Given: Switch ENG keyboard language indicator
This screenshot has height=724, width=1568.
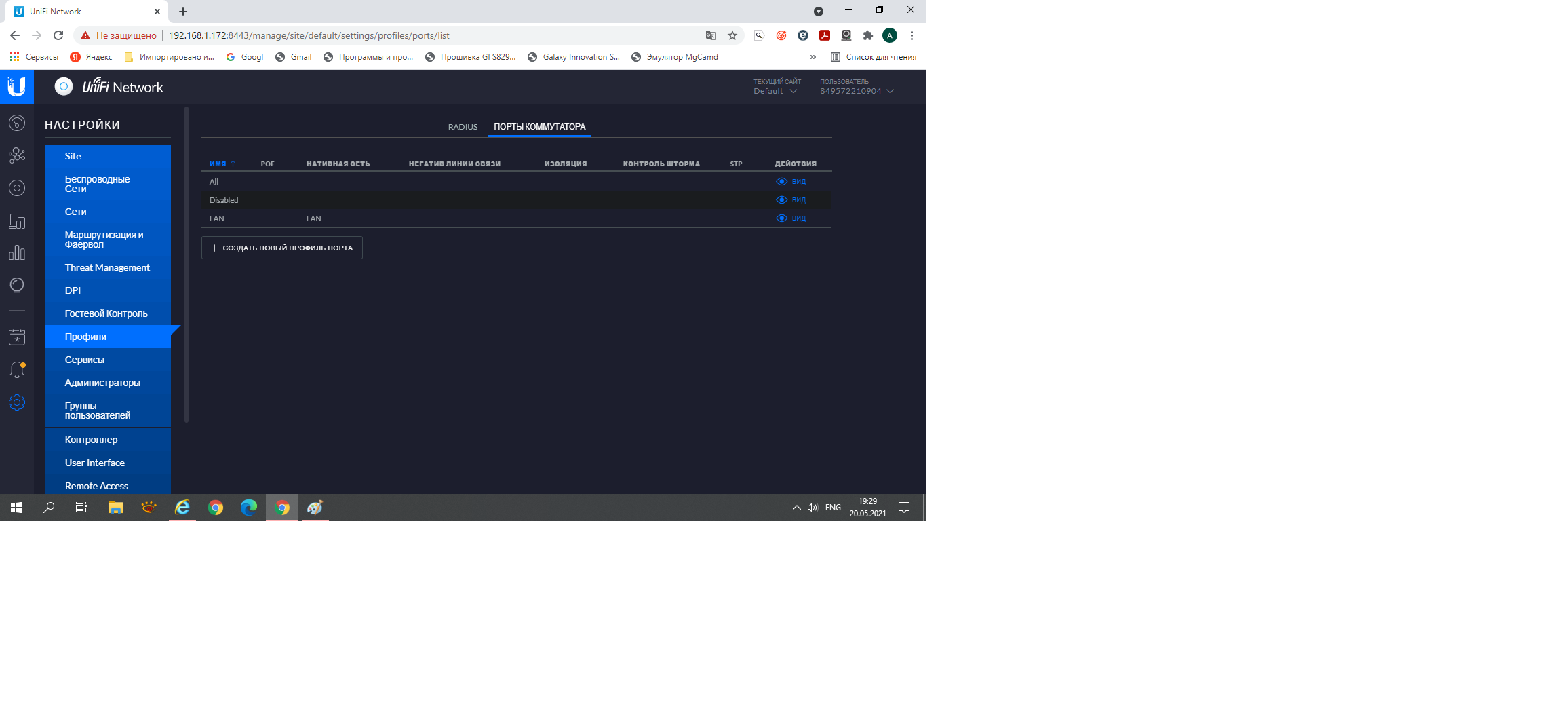Looking at the screenshot, I should [x=833, y=508].
